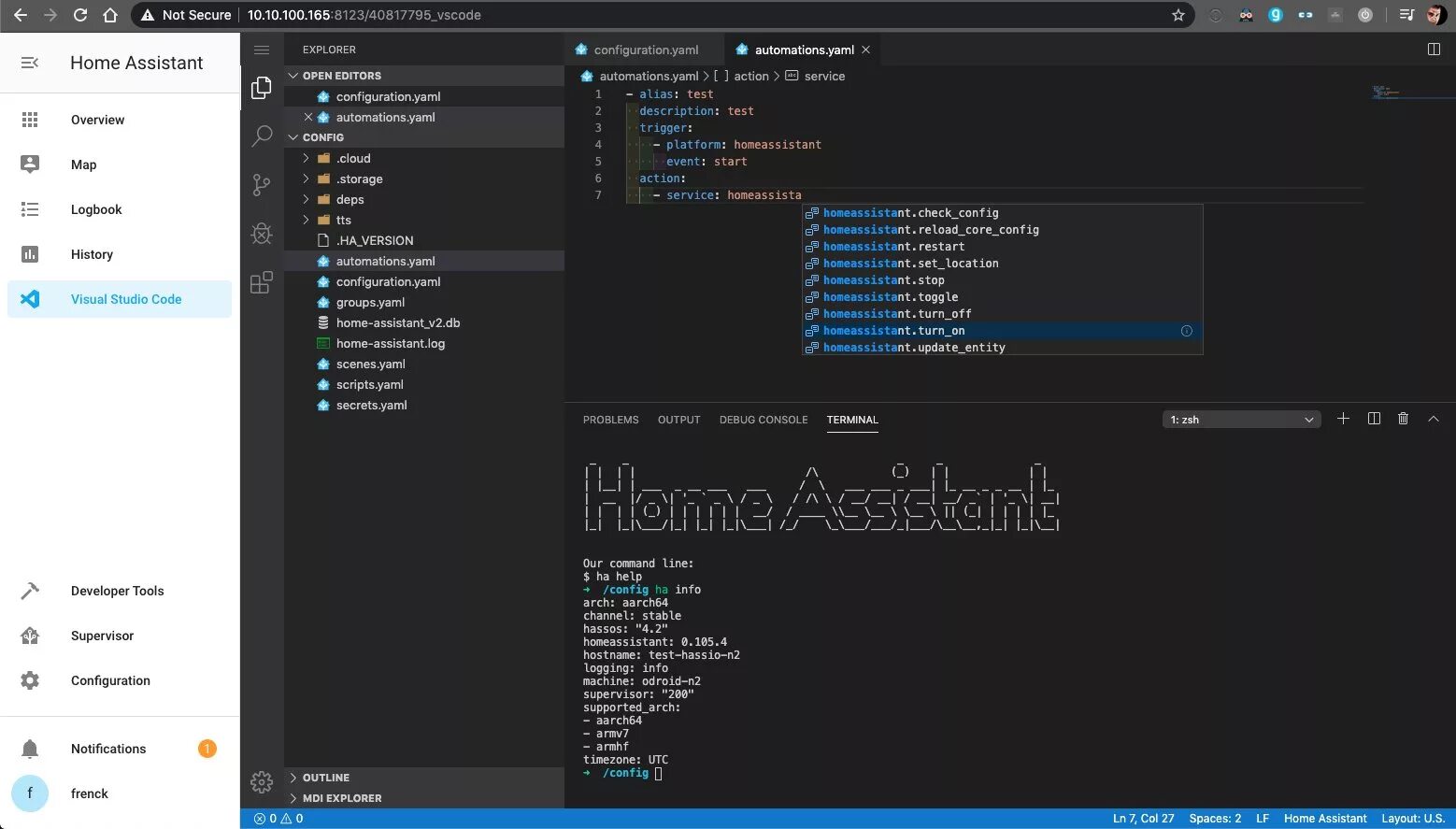Open the Extensions activity bar icon

pos(262,282)
